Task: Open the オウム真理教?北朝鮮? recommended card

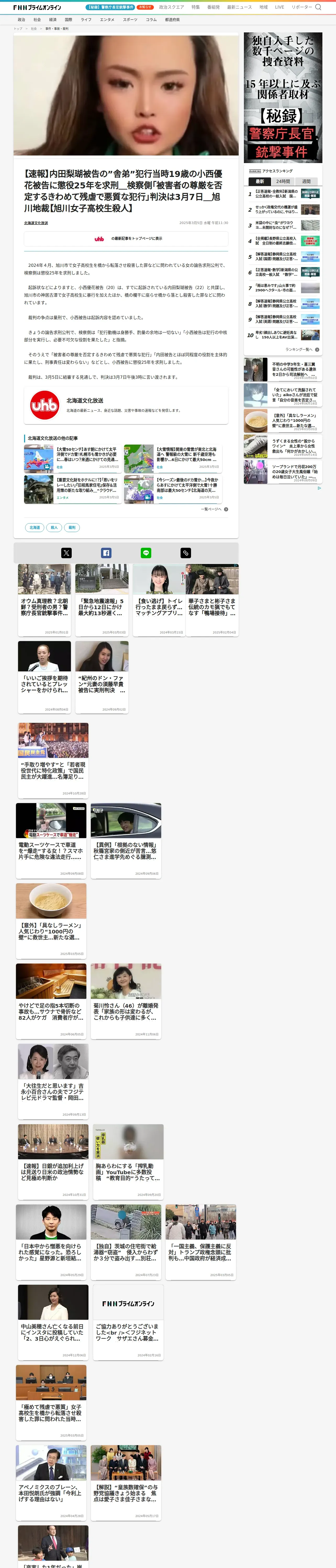Action: (44, 600)
